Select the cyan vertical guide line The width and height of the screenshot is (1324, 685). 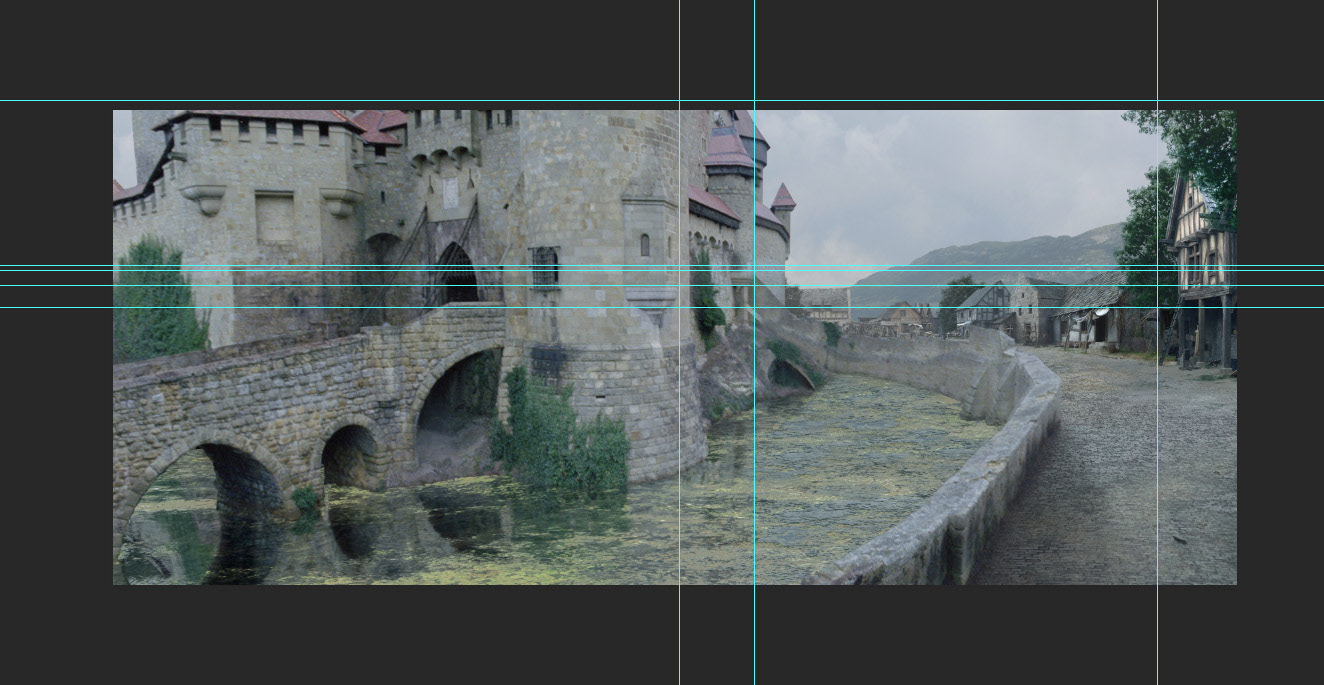point(754,342)
